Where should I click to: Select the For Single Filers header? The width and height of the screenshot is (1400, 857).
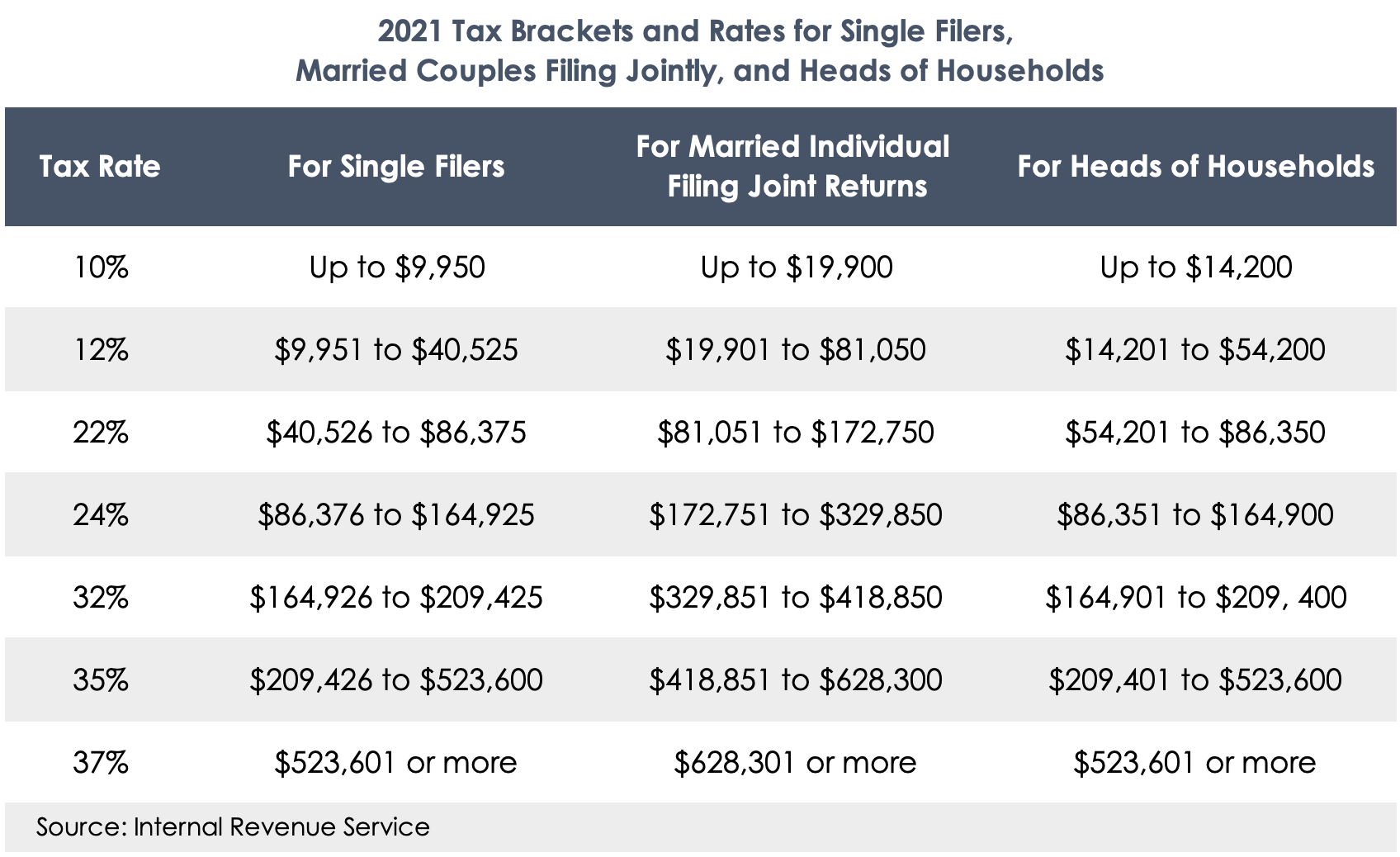point(396,167)
